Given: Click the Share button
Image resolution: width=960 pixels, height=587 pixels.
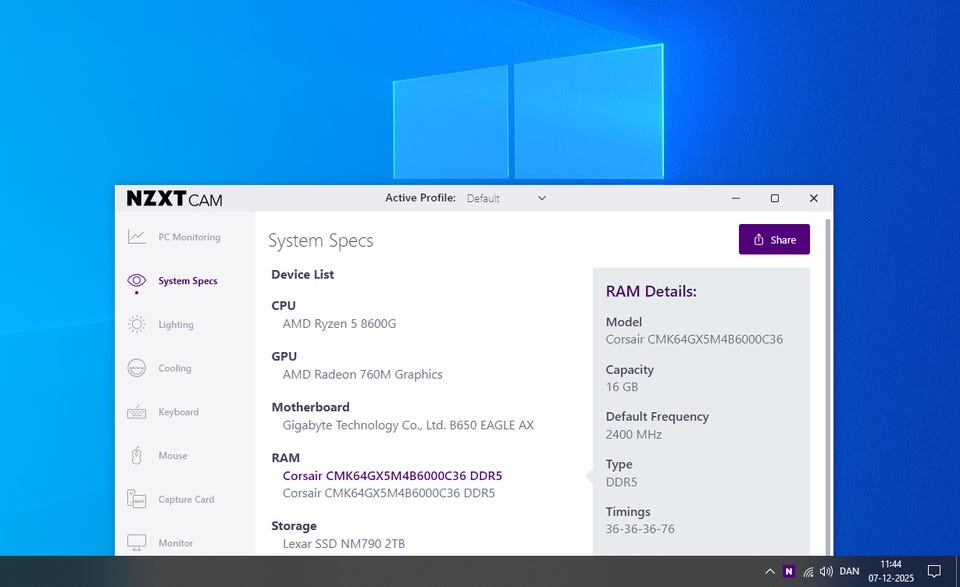Looking at the screenshot, I should (x=774, y=240).
